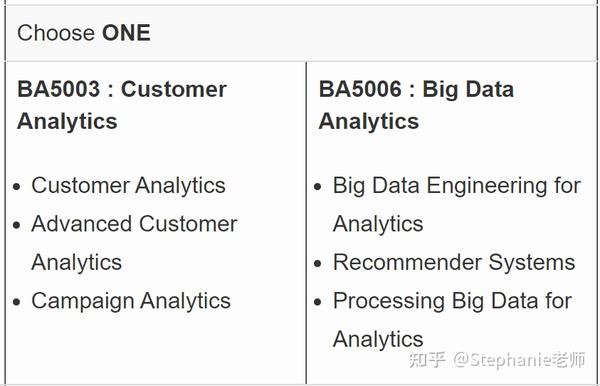Click the 知乎 watermark logo
The image size is (600, 386).
427,360
